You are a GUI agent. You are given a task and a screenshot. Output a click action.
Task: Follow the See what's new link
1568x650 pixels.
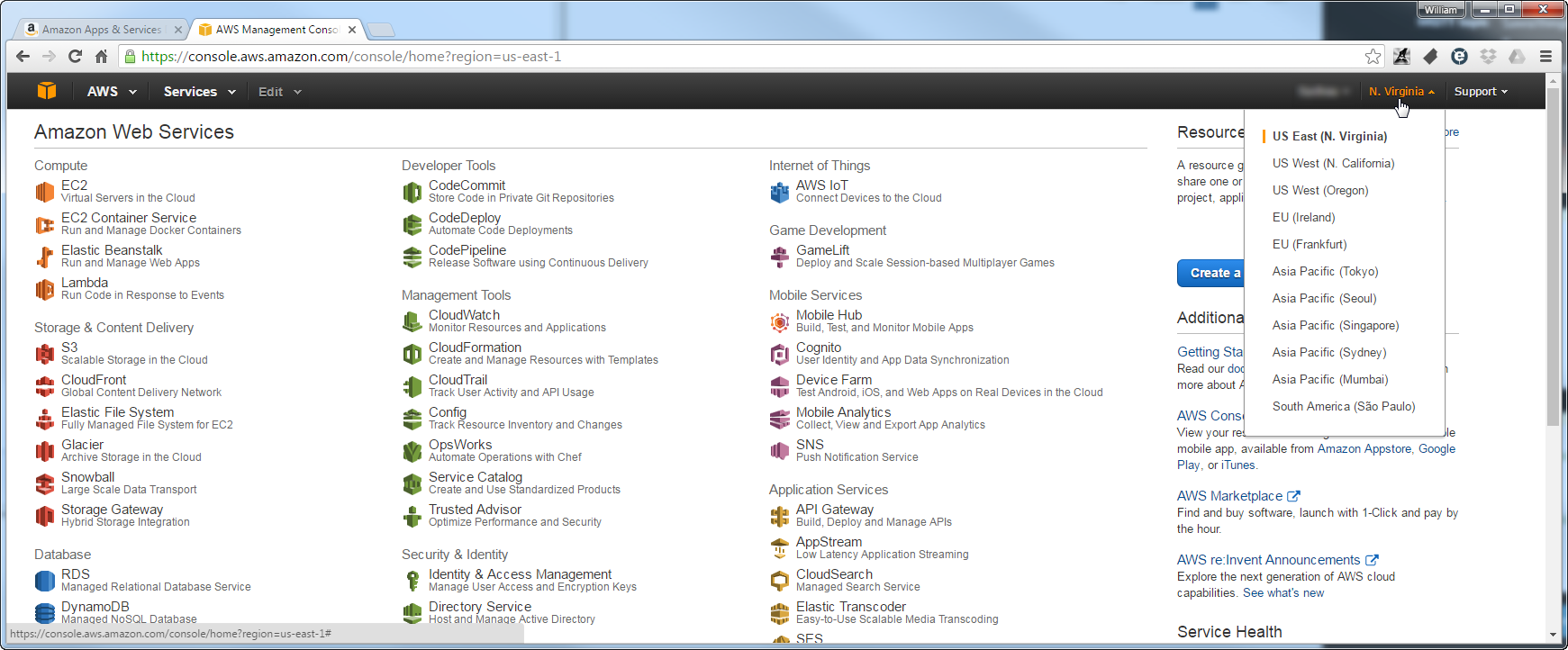pos(1283,593)
